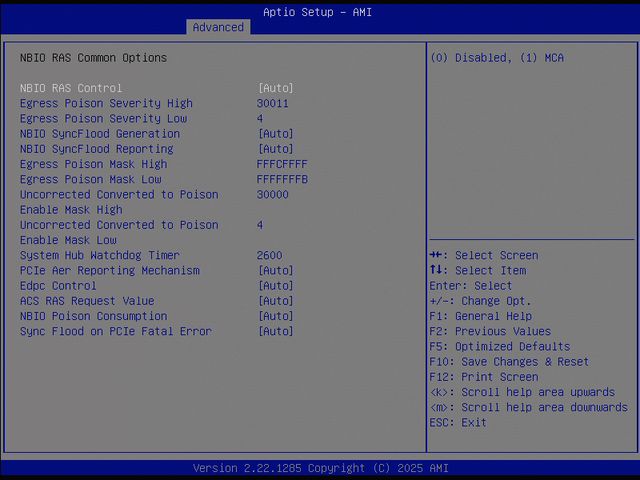Click 'F1: General Help' hint
This screenshot has width=640, height=480.
point(480,316)
